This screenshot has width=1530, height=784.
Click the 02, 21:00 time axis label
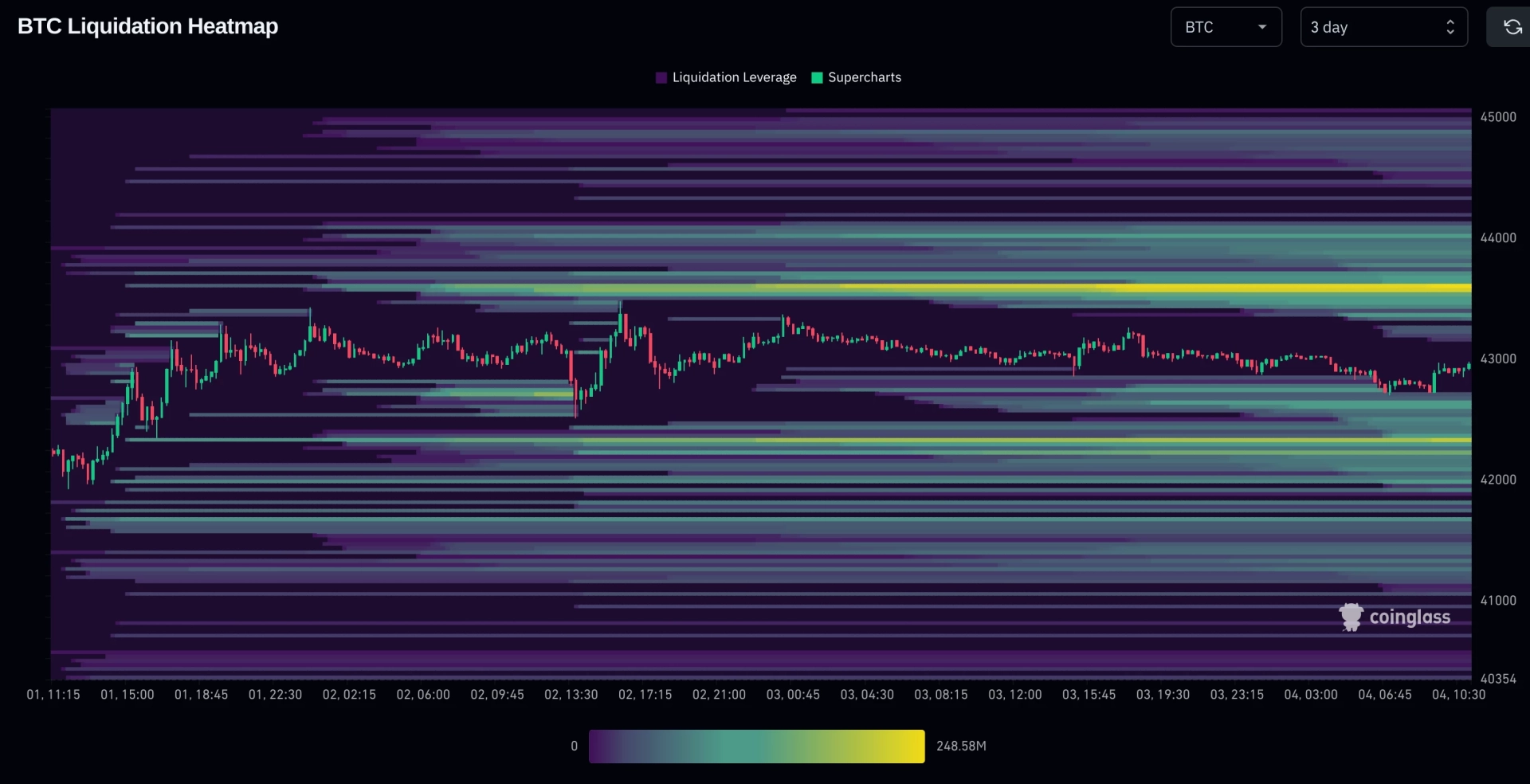[720, 695]
